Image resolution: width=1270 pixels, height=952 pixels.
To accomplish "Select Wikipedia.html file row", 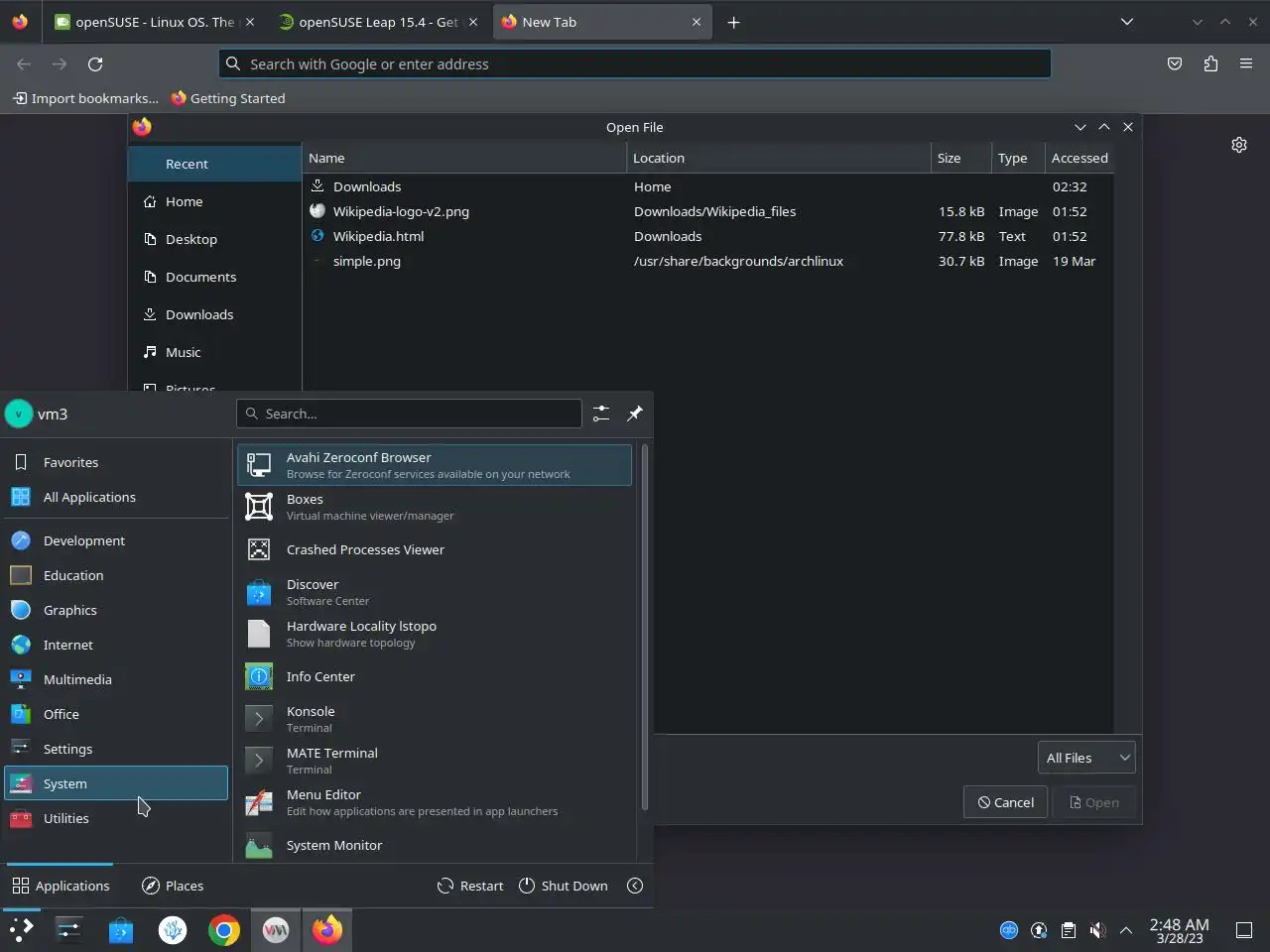I will pyautogui.click(x=708, y=236).
